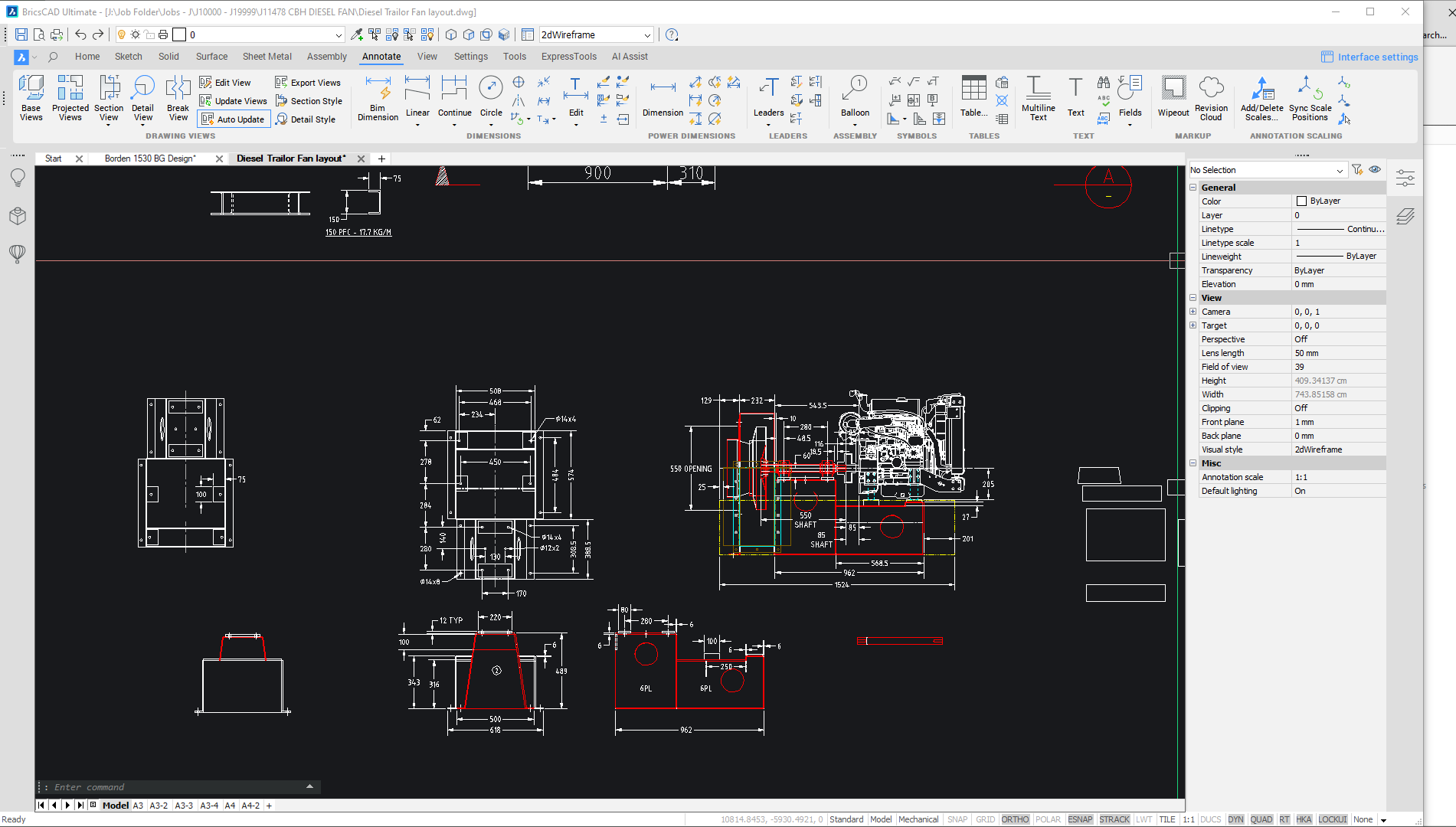Draw a Revision Cloud
Viewport: 1456px width, 827px height.
point(1211,98)
